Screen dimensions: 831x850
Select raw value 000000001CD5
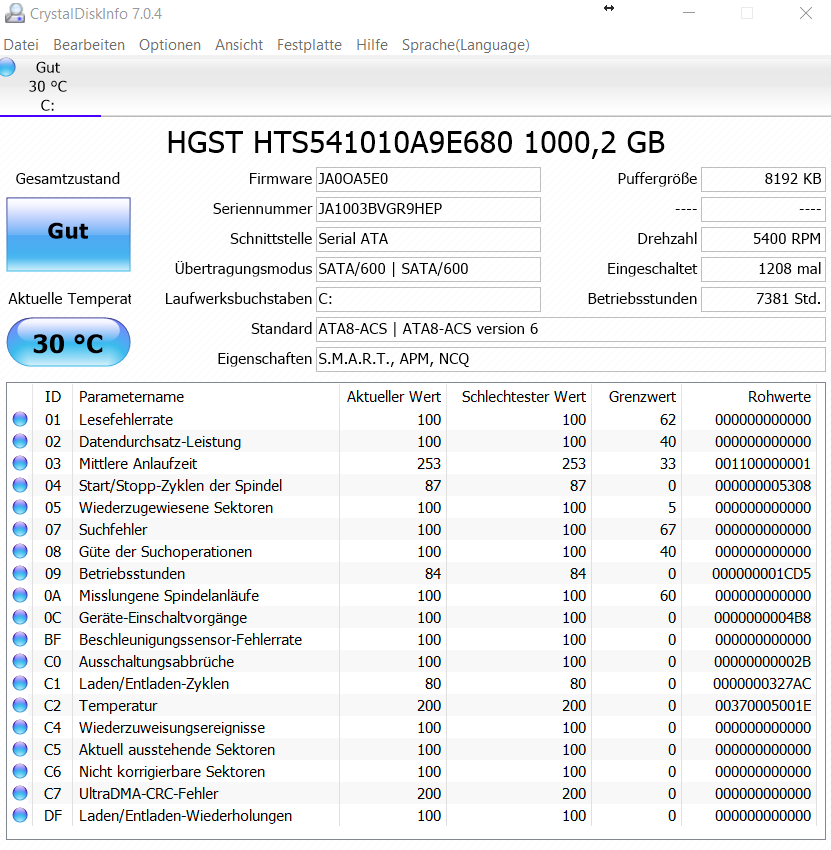coord(762,574)
